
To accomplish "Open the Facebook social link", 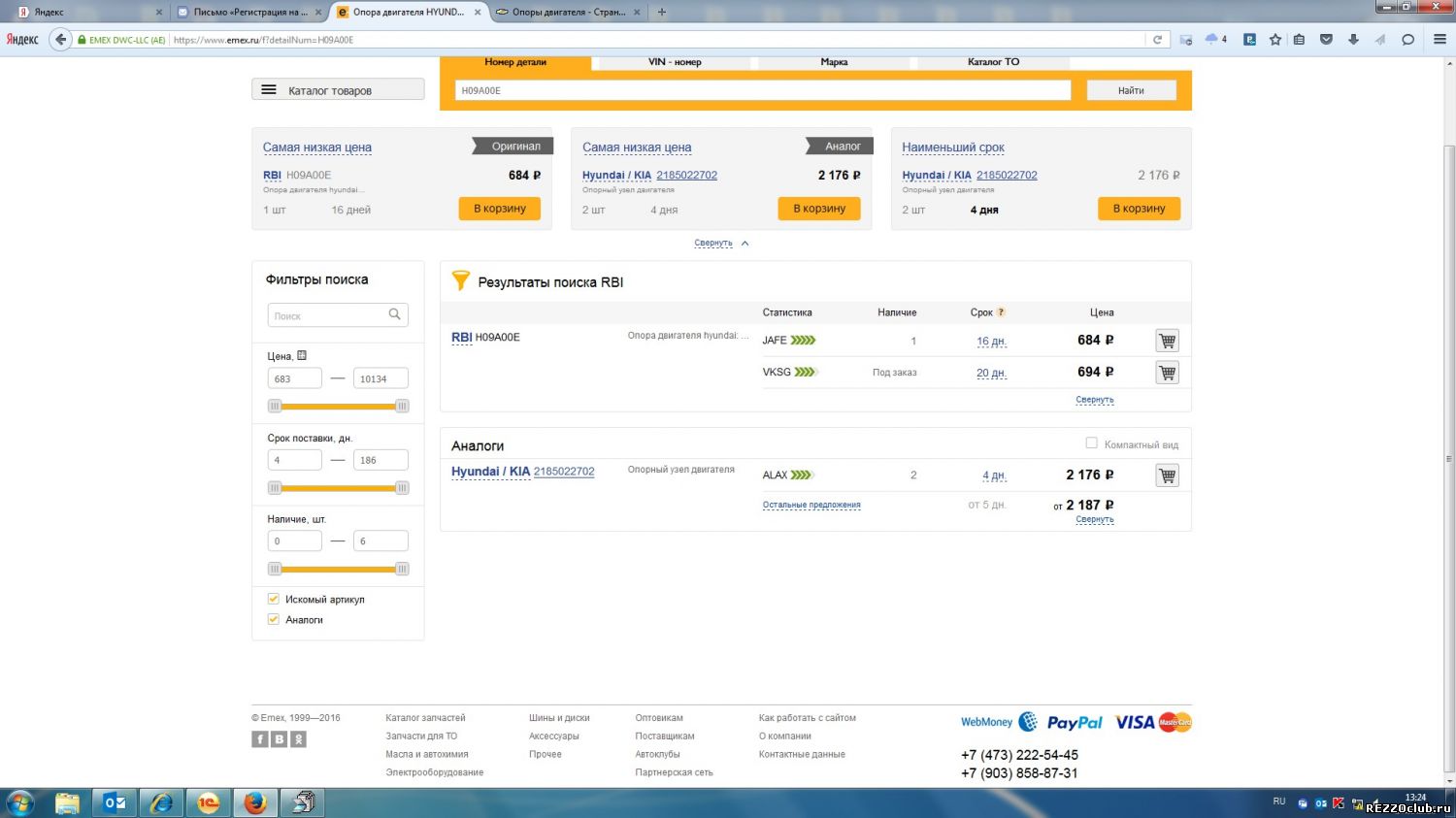I will 260,739.
